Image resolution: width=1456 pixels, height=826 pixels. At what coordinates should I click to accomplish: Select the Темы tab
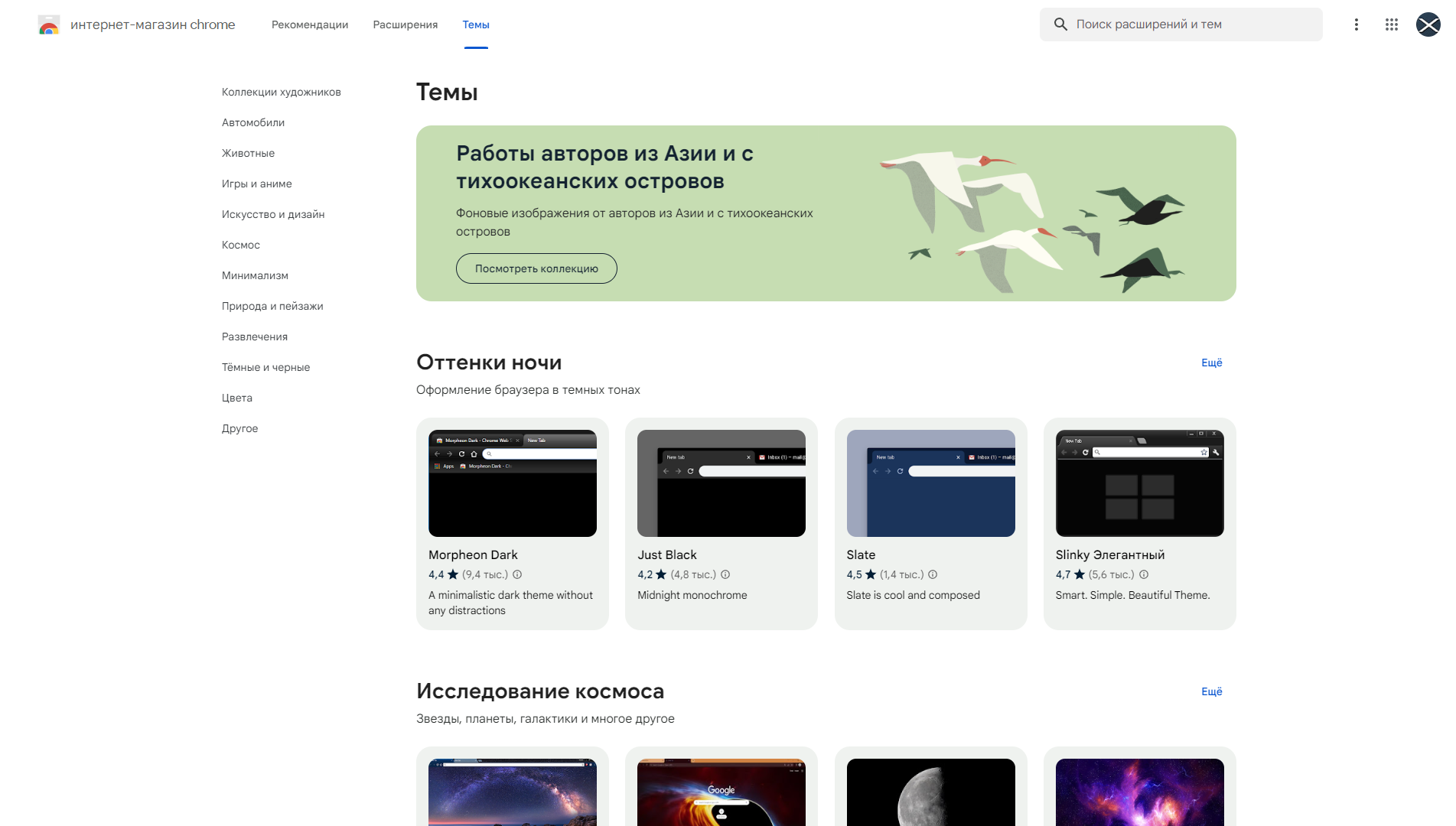click(476, 24)
